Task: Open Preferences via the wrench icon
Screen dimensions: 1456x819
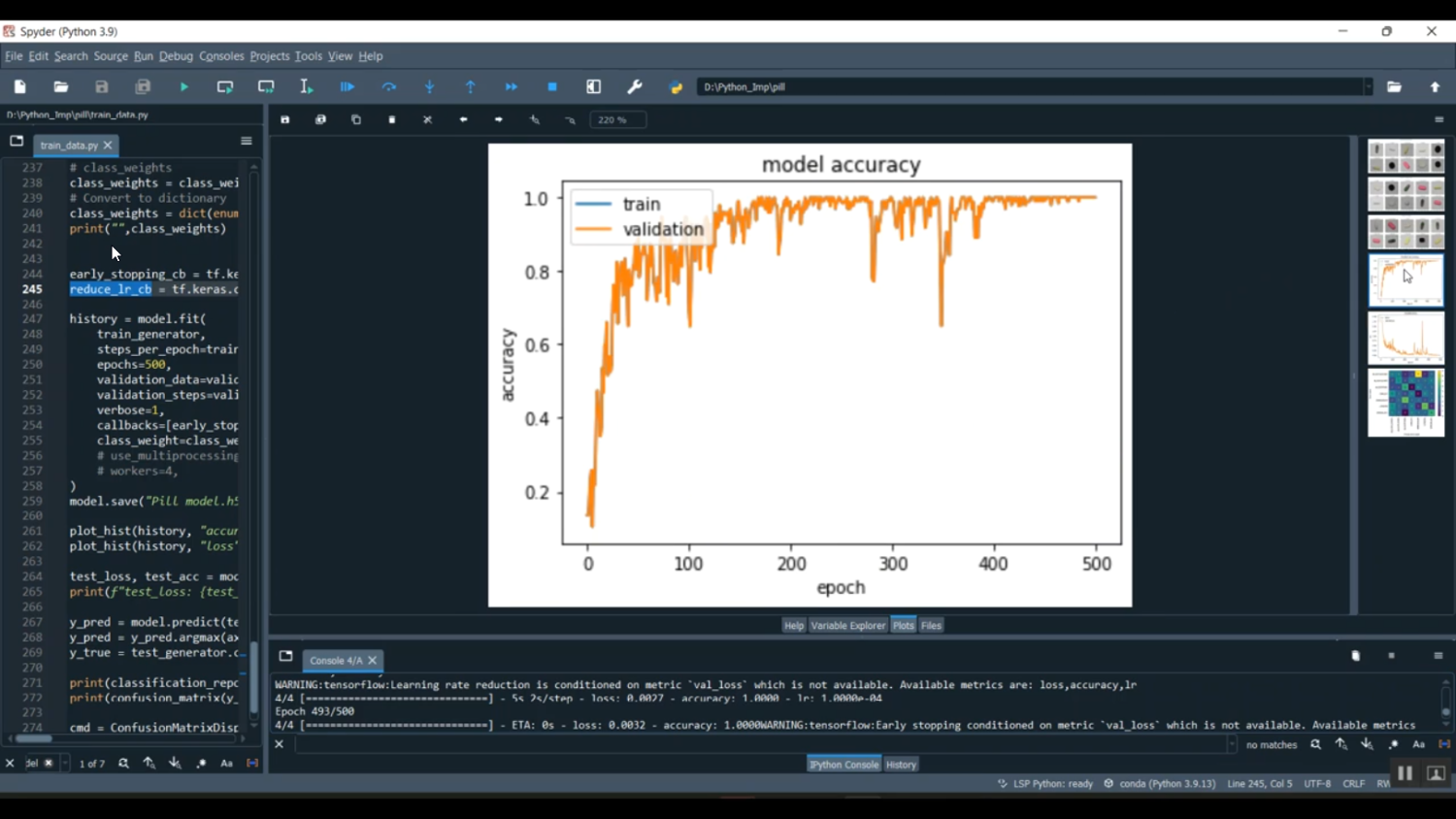Action: click(635, 87)
